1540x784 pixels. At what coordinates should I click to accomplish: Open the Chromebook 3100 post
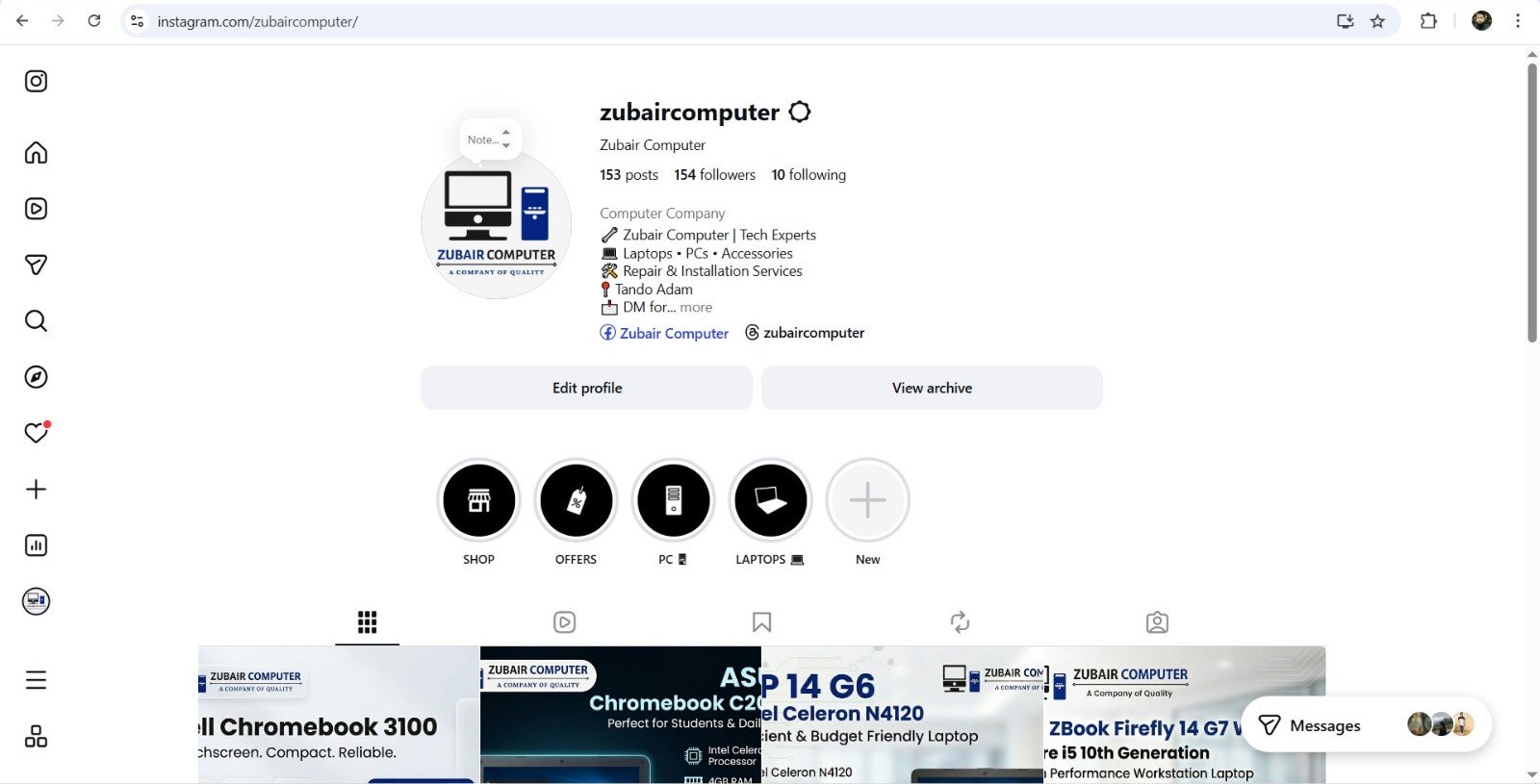pyautogui.click(x=339, y=715)
